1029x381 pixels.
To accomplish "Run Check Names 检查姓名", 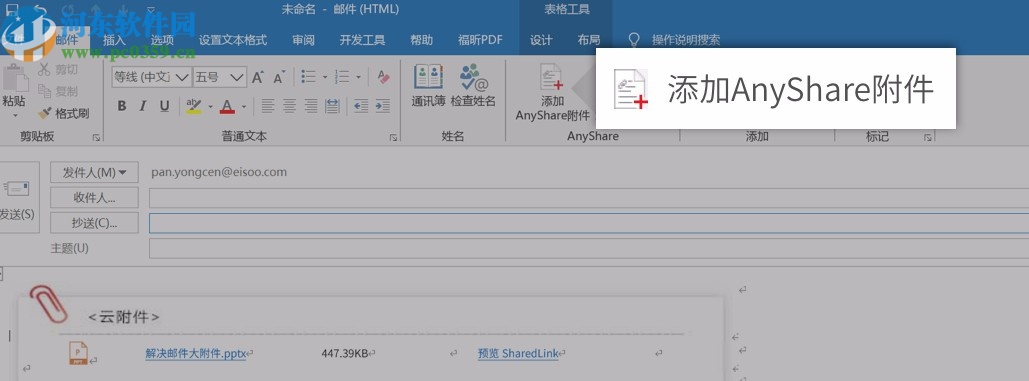I will point(473,85).
